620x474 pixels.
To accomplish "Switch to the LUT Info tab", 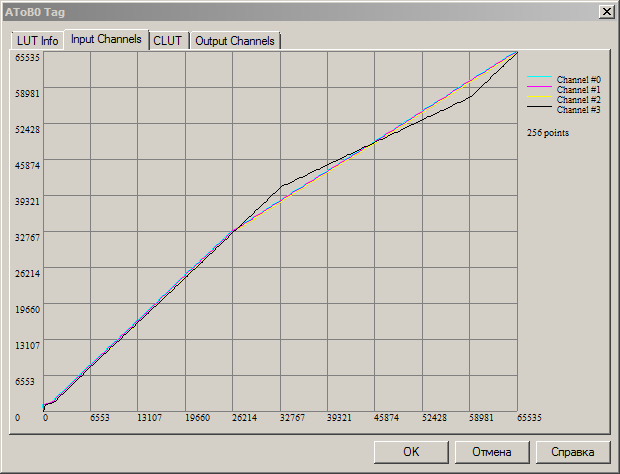I will point(38,41).
